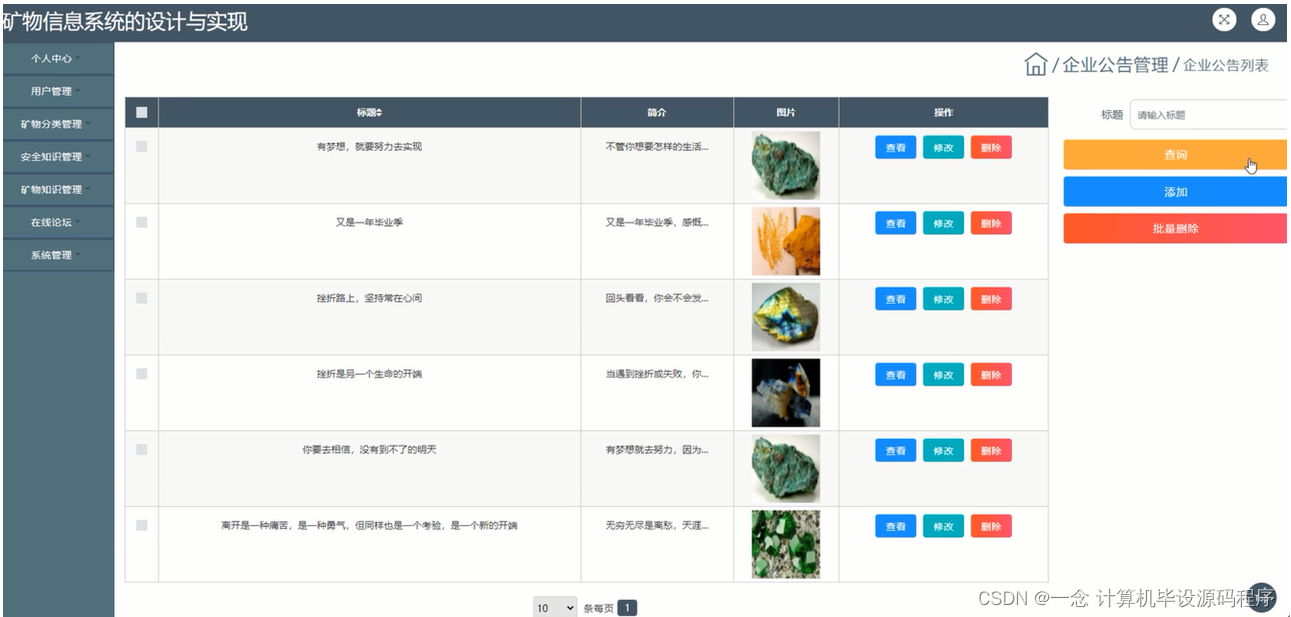Toggle the select-all checkbox in the table header

pyautogui.click(x=141, y=112)
